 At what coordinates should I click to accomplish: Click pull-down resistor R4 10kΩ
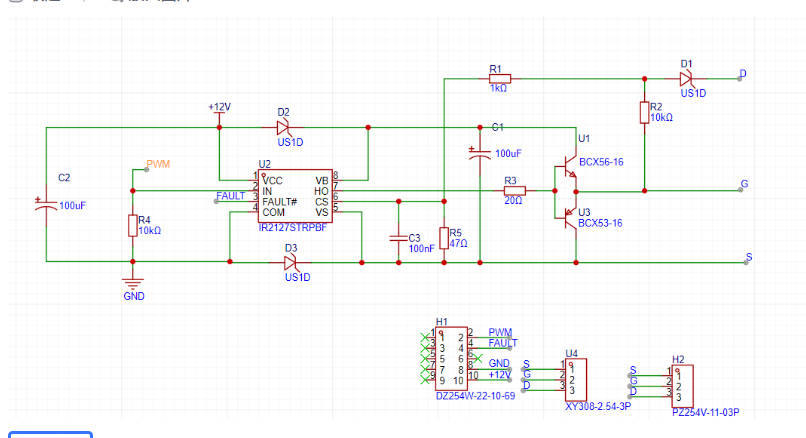(133, 226)
